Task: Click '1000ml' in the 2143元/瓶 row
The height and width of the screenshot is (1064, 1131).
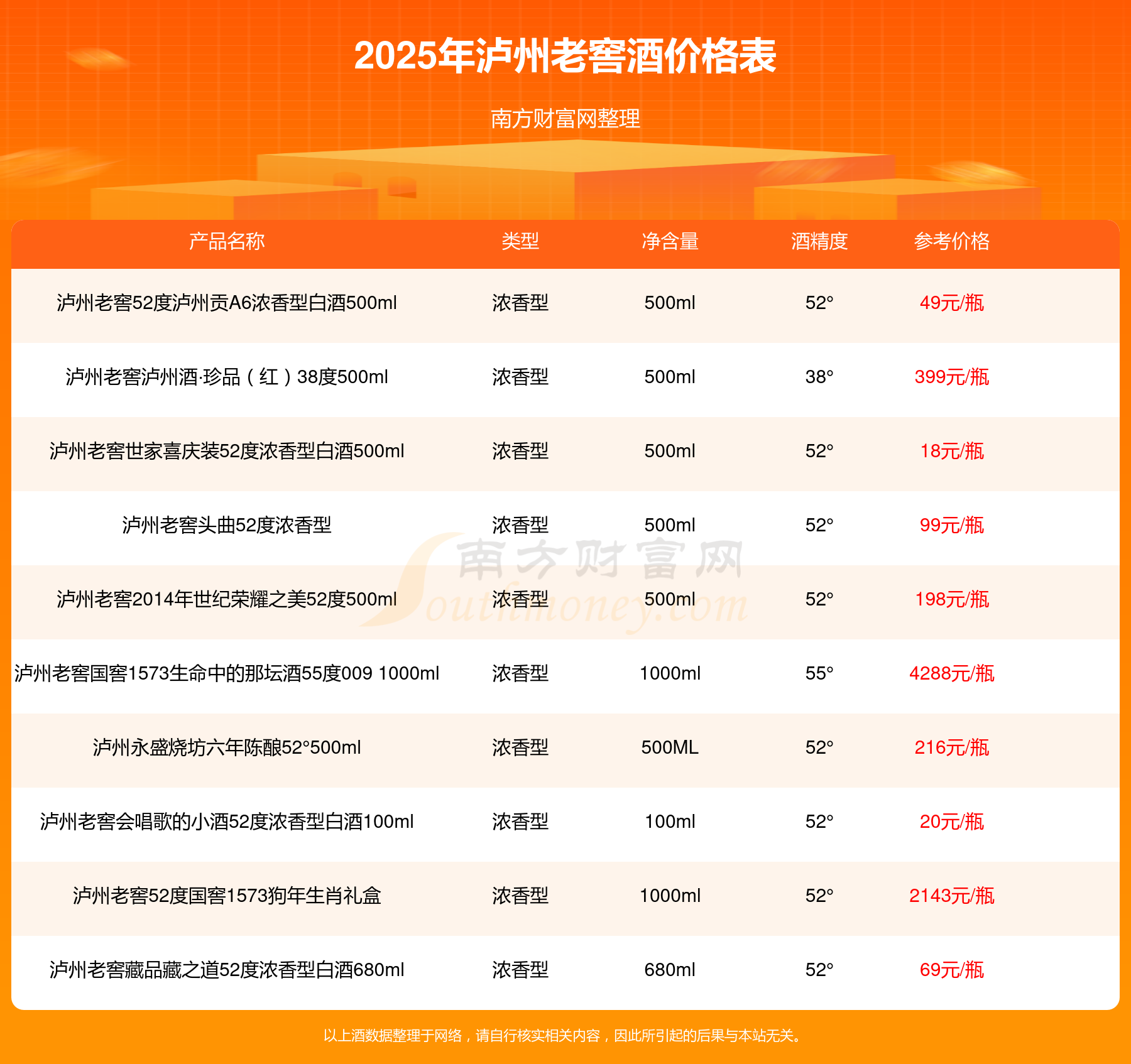Action: click(670, 896)
